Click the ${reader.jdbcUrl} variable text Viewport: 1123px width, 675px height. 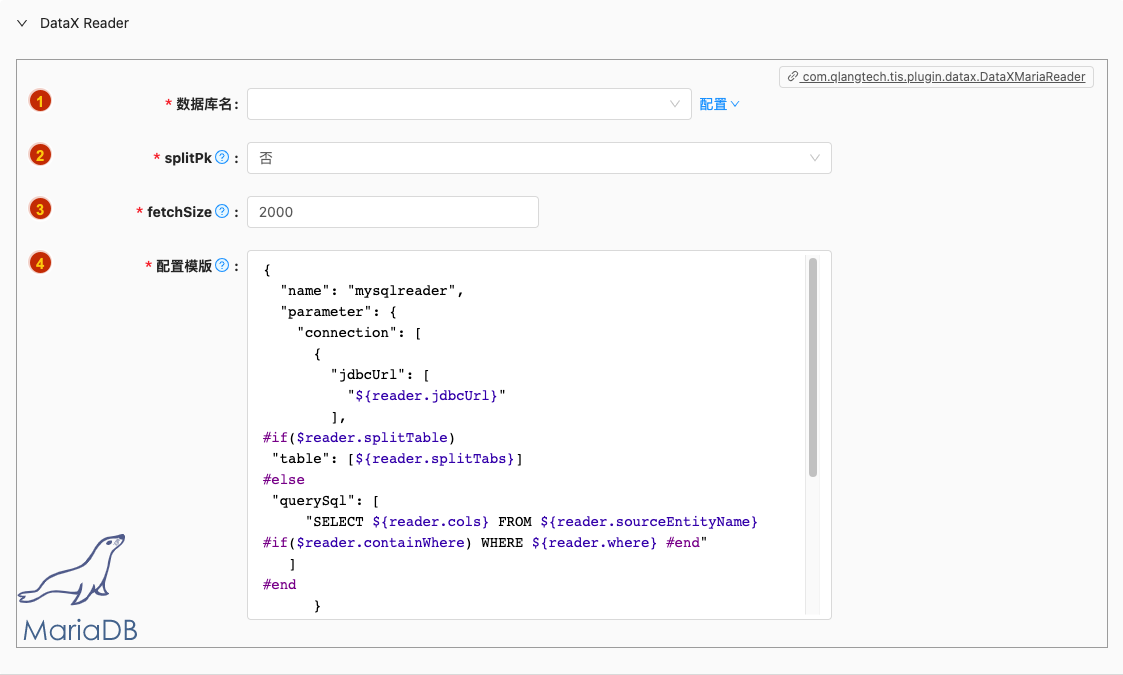click(x=426, y=396)
